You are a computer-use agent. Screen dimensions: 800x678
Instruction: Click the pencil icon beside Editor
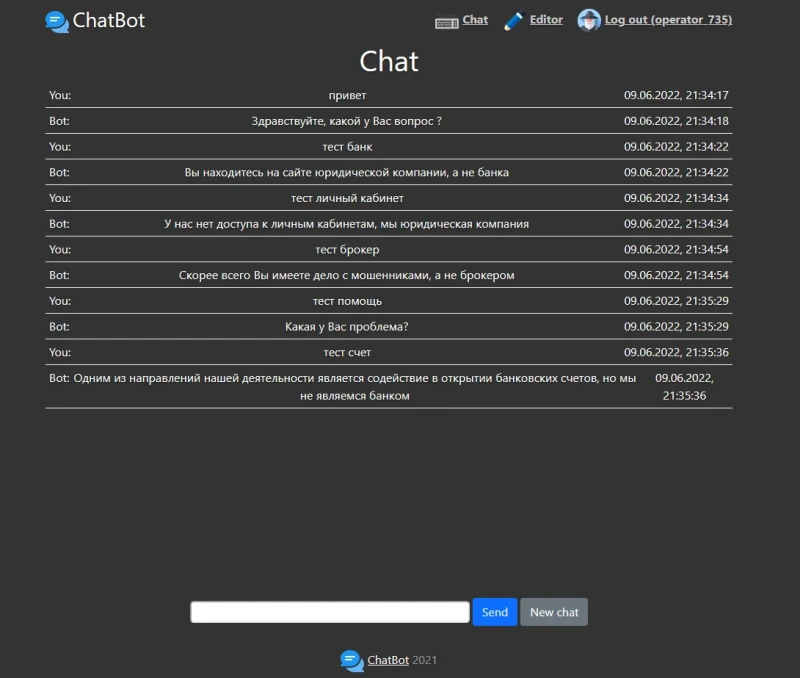click(514, 21)
